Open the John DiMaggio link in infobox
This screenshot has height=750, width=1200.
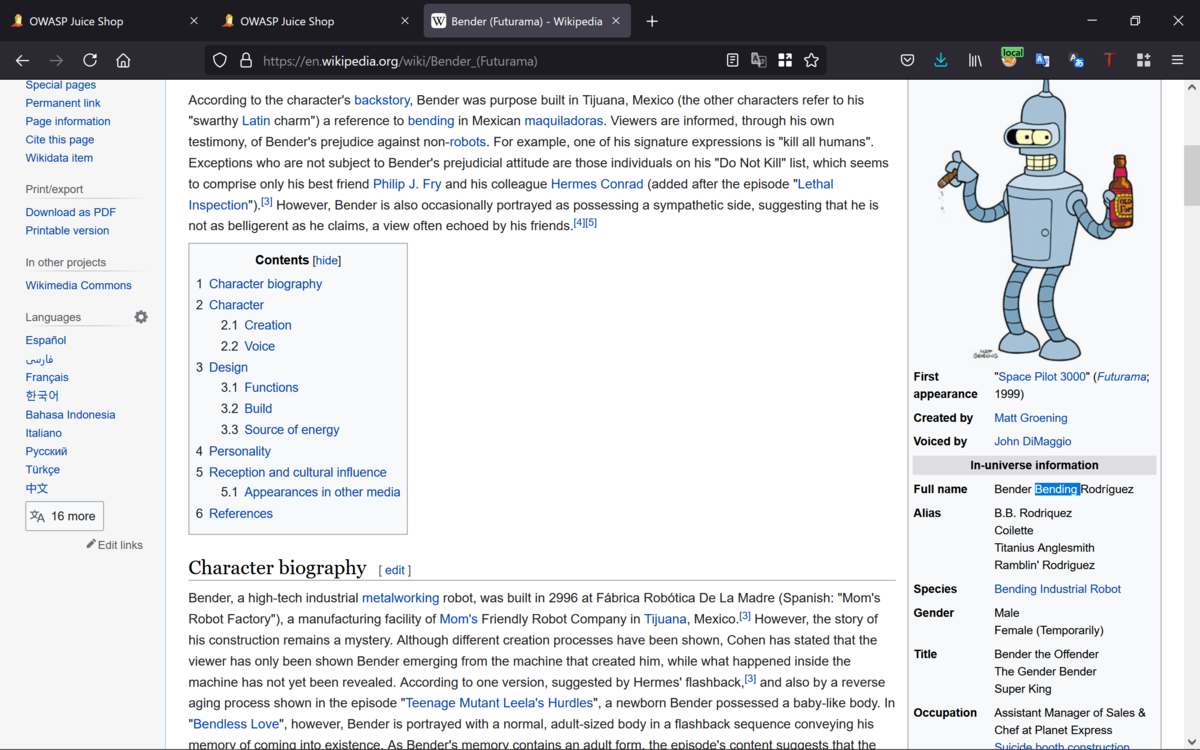(1032, 441)
